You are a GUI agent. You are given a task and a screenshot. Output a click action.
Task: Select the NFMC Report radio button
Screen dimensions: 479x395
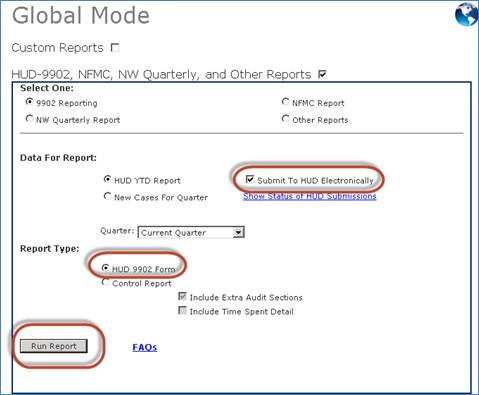pyautogui.click(x=285, y=101)
